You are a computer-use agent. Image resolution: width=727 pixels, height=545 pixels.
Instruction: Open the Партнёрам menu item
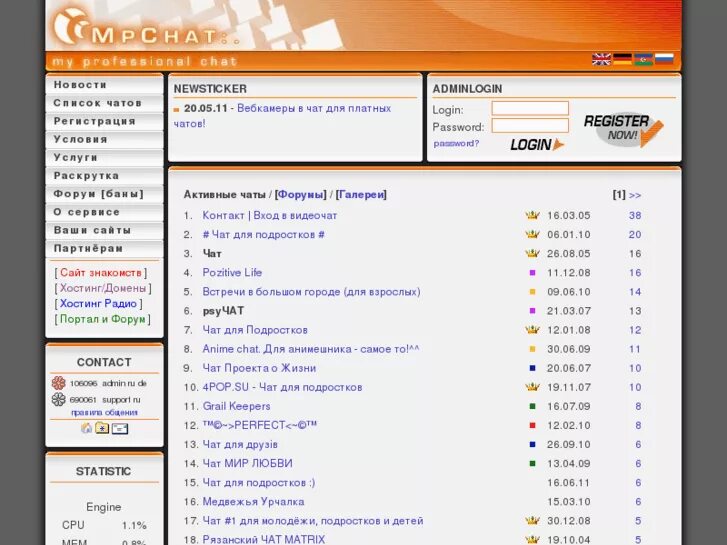click(x=104, y=248)
